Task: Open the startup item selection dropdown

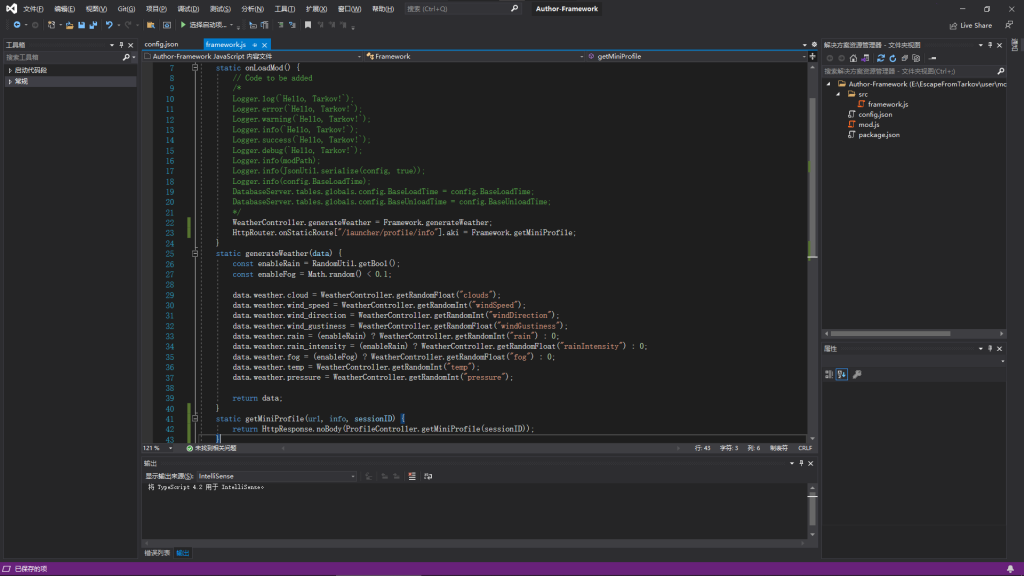Action: point(231,25)
